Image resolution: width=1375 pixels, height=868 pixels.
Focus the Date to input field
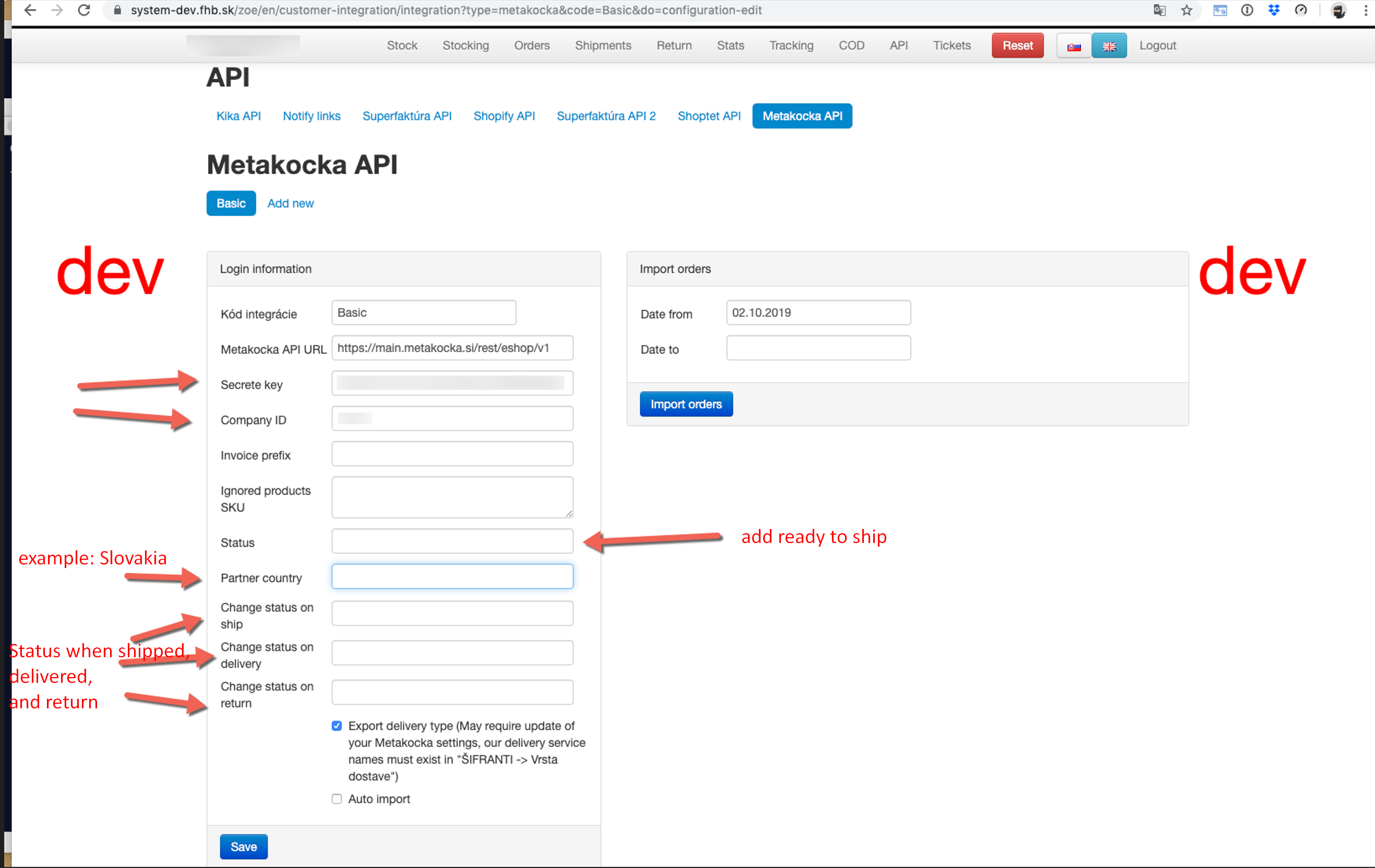tap(818, 348)
